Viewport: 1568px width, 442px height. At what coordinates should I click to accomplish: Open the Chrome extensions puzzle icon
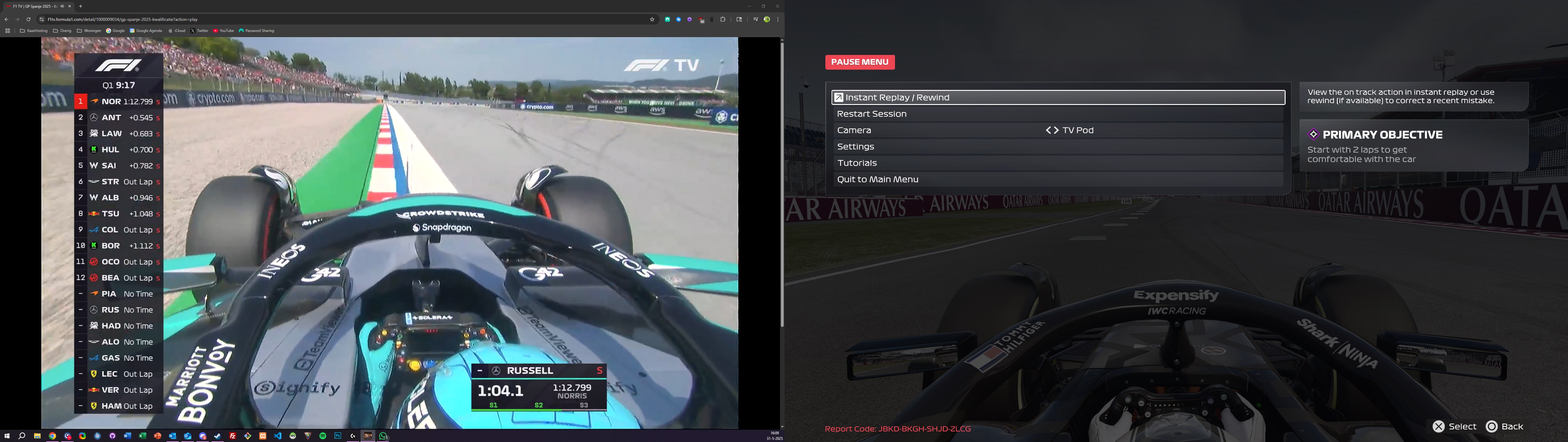723,20
